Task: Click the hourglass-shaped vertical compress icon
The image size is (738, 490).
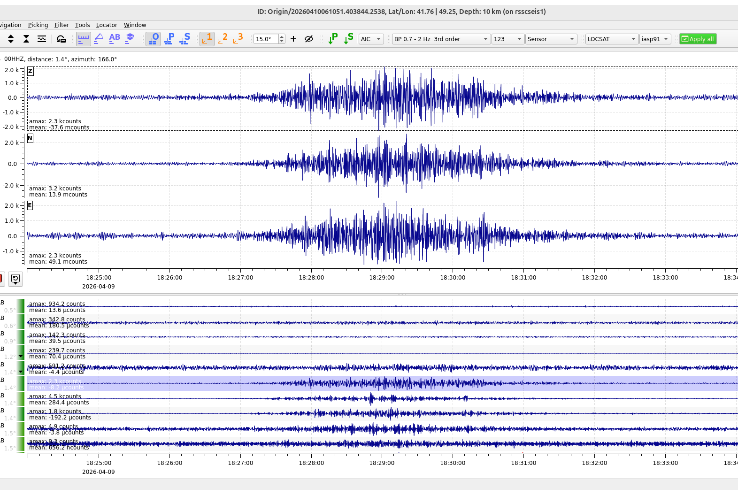Action: tap(26, 39)
